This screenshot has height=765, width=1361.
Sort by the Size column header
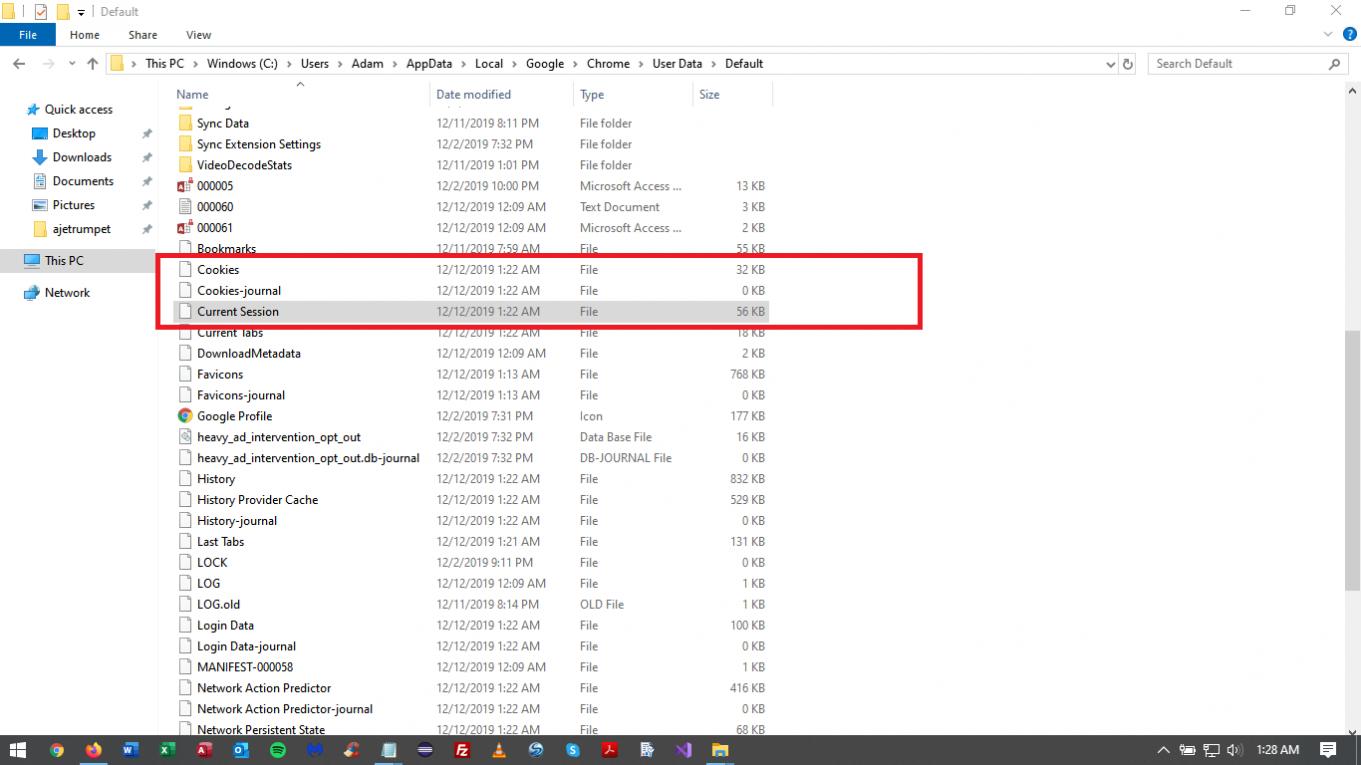(x=732, y=94)
